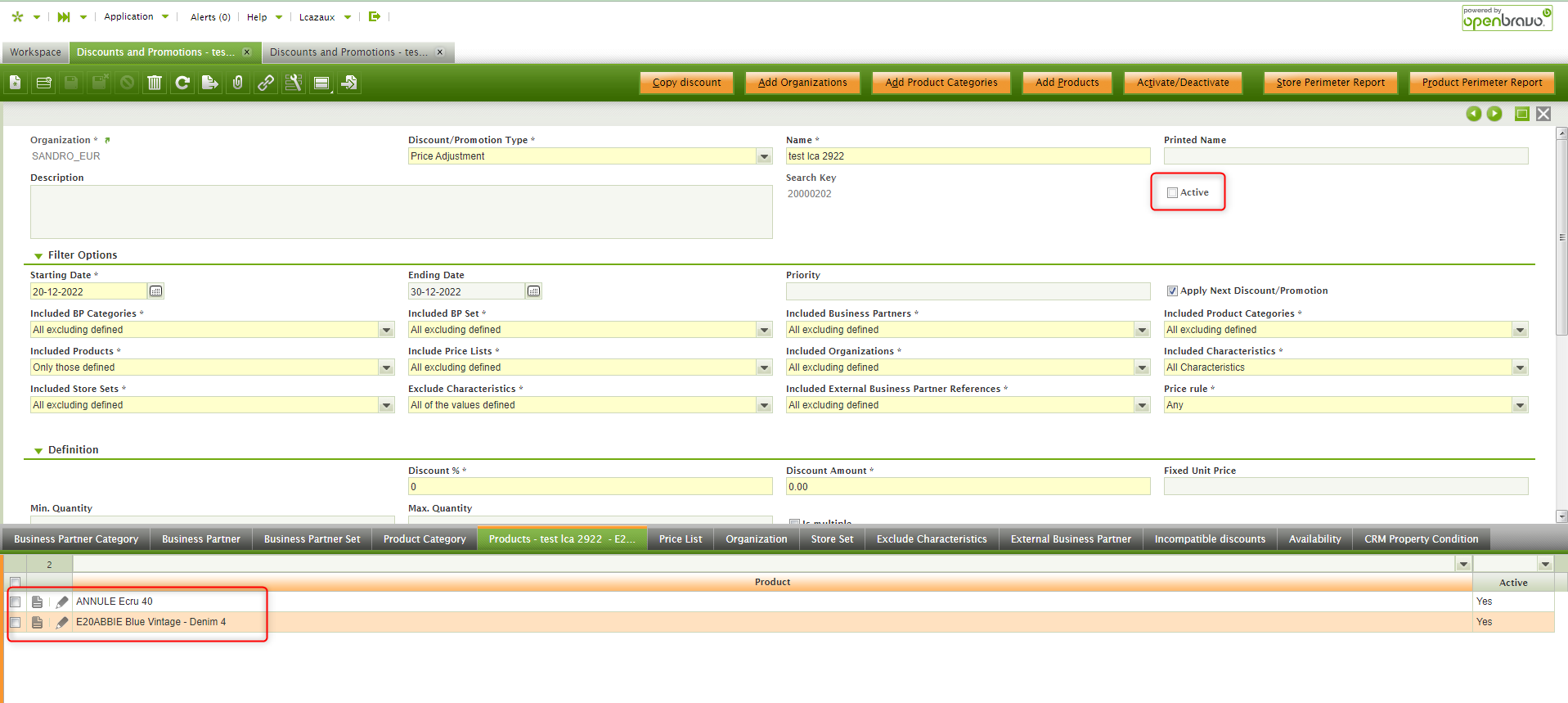Viewport: 1568px width, 703px height.
Task: Edit the E20ABBIE Blue Vintage row with pencil
Action: click(x=62, y=622)
